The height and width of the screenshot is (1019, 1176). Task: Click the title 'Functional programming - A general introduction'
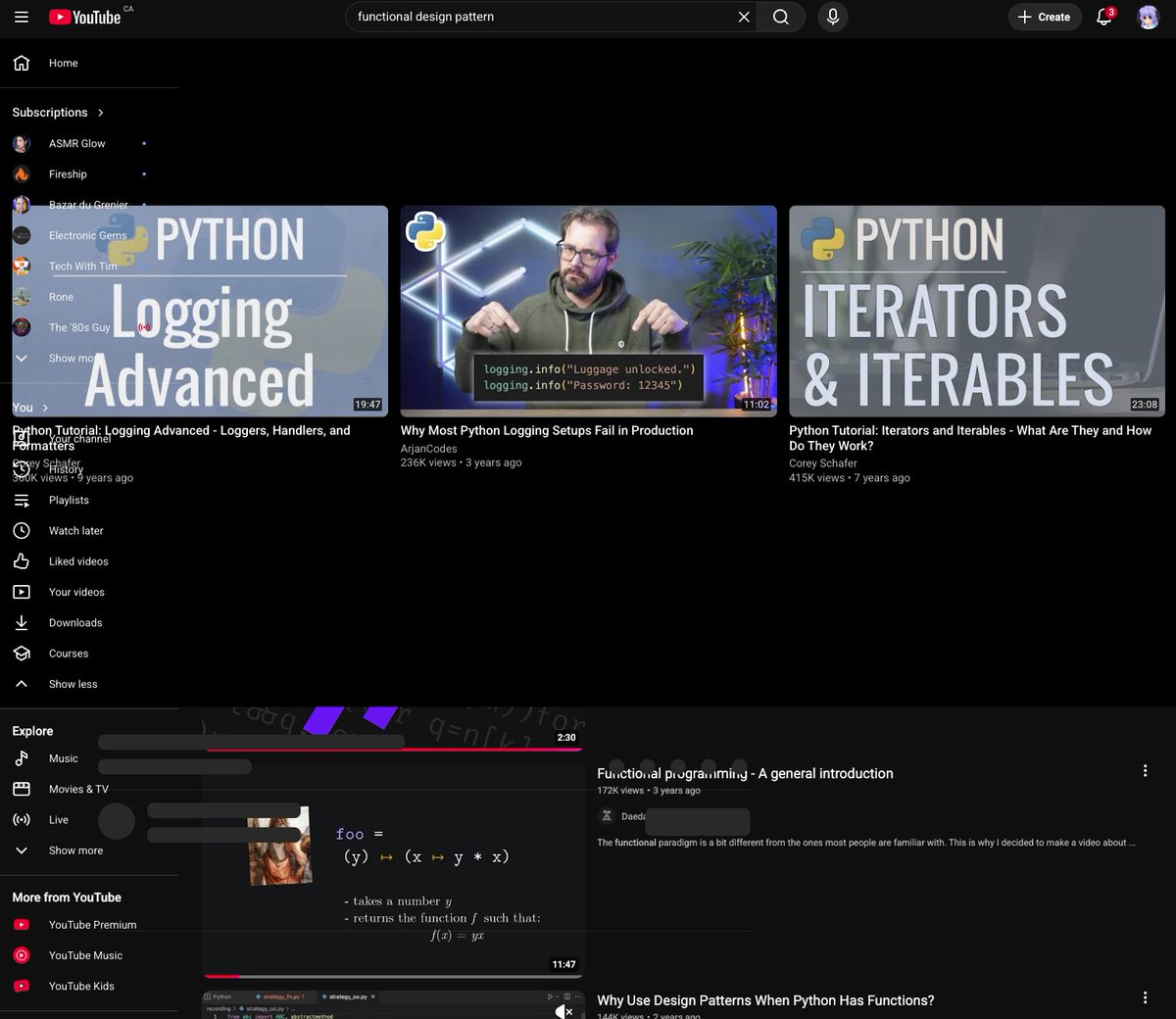pos(745,773)
